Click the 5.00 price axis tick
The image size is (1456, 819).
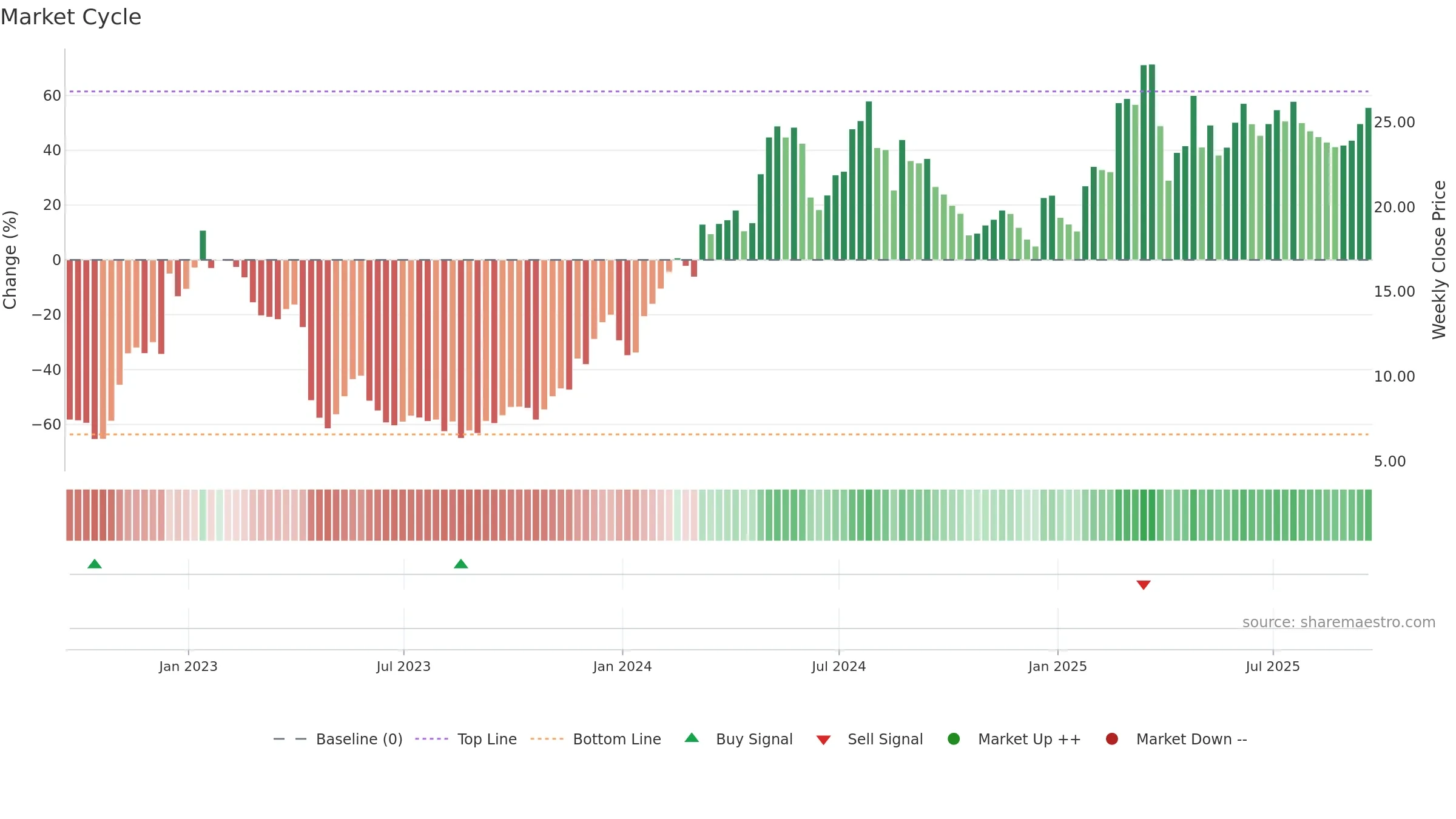pos(1390,462)
